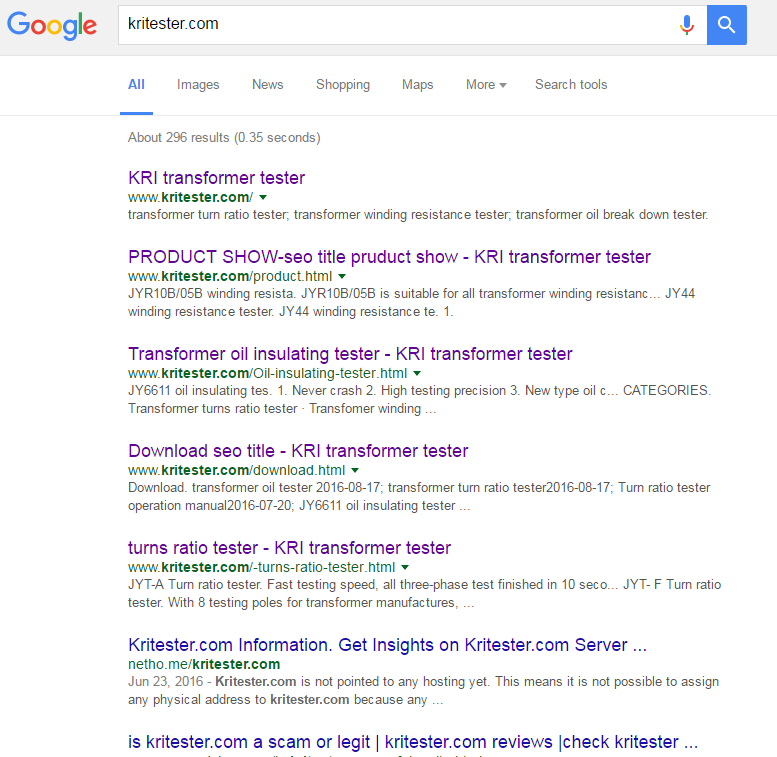This screenshot has height=757, width=777.
Task: Open the KRI transformer tester homepage result
Action: (x=217, y=178)
